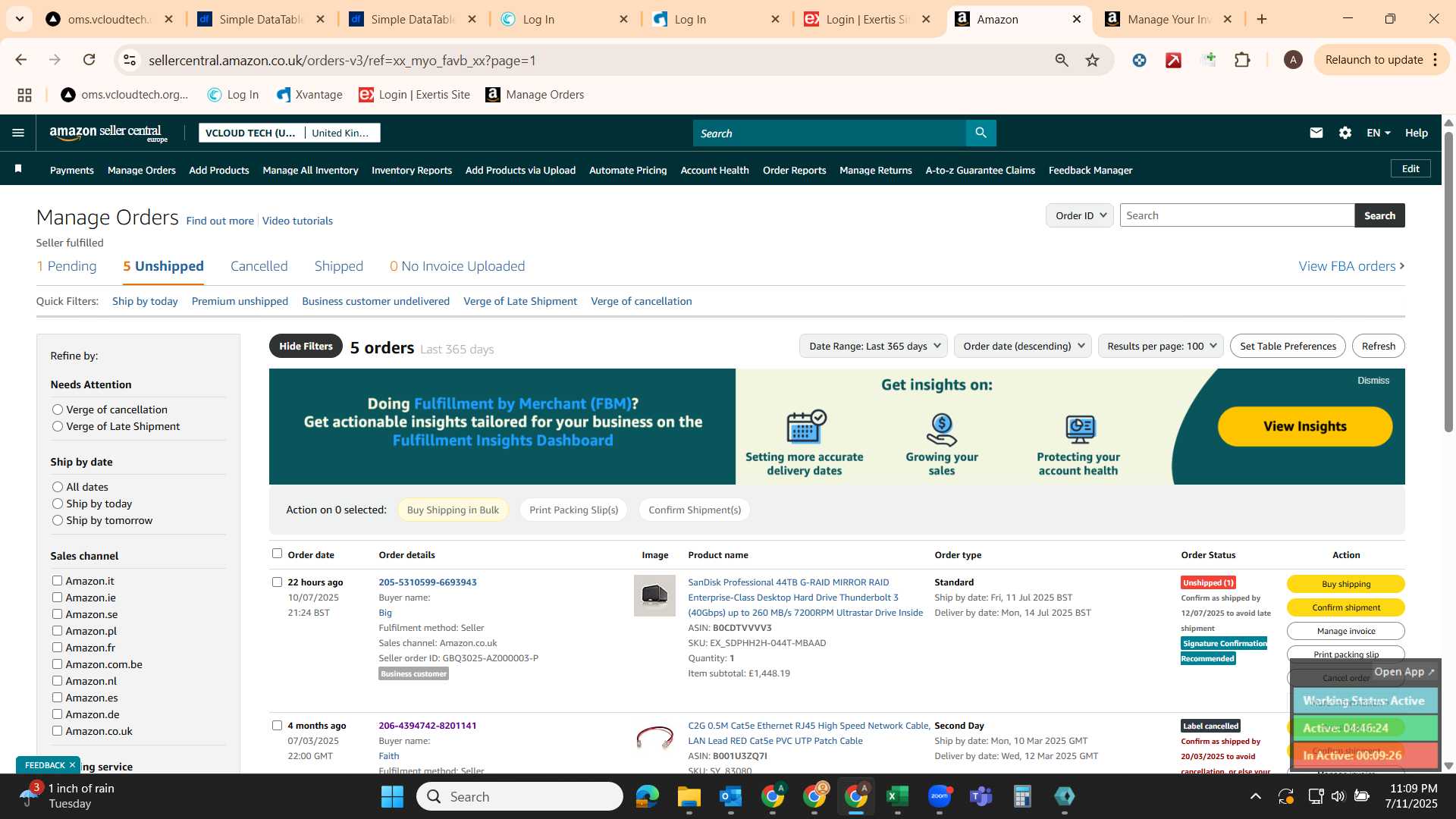Click the magnifier search button in header
Viewport: 1456px width, 819px height.
pyautogui.click(x=981, y=133)
